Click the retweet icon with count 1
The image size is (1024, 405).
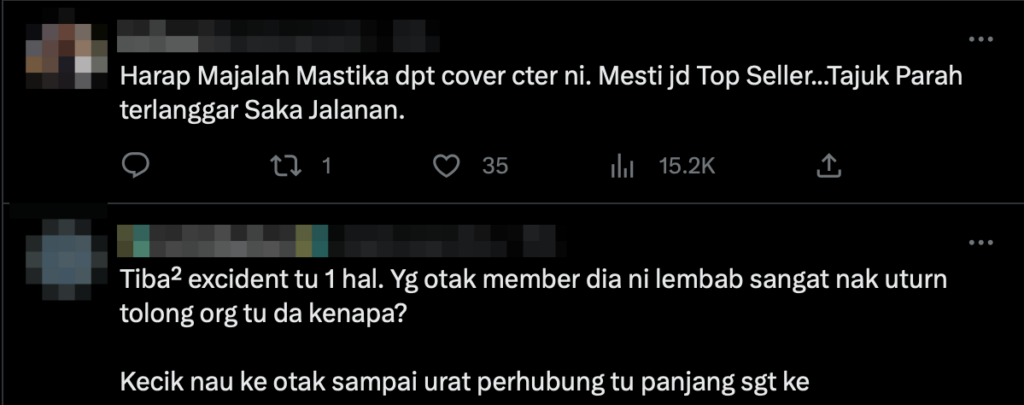285,166
